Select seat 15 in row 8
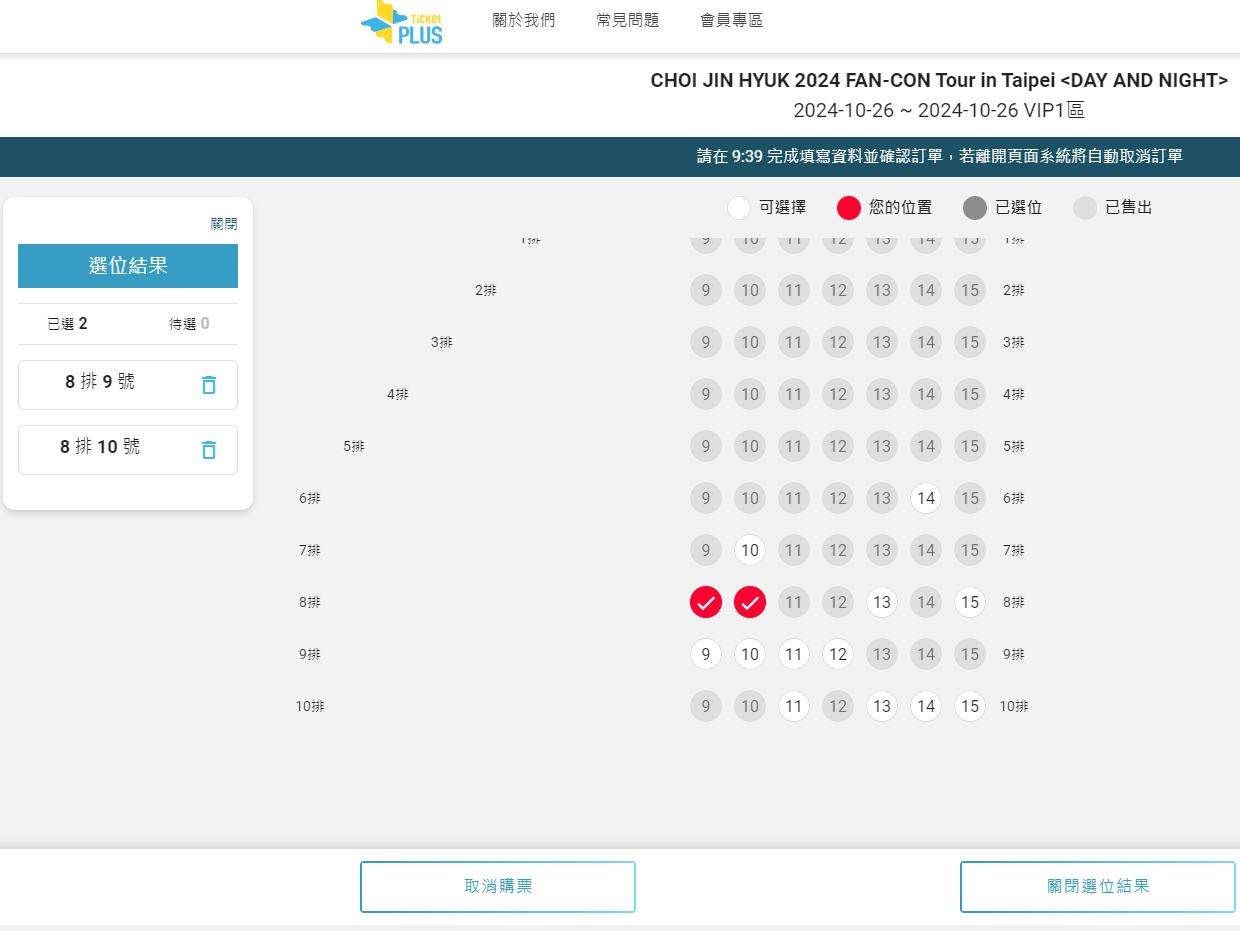Viewport: 1240px width, 931px height. tap(970, 602)
